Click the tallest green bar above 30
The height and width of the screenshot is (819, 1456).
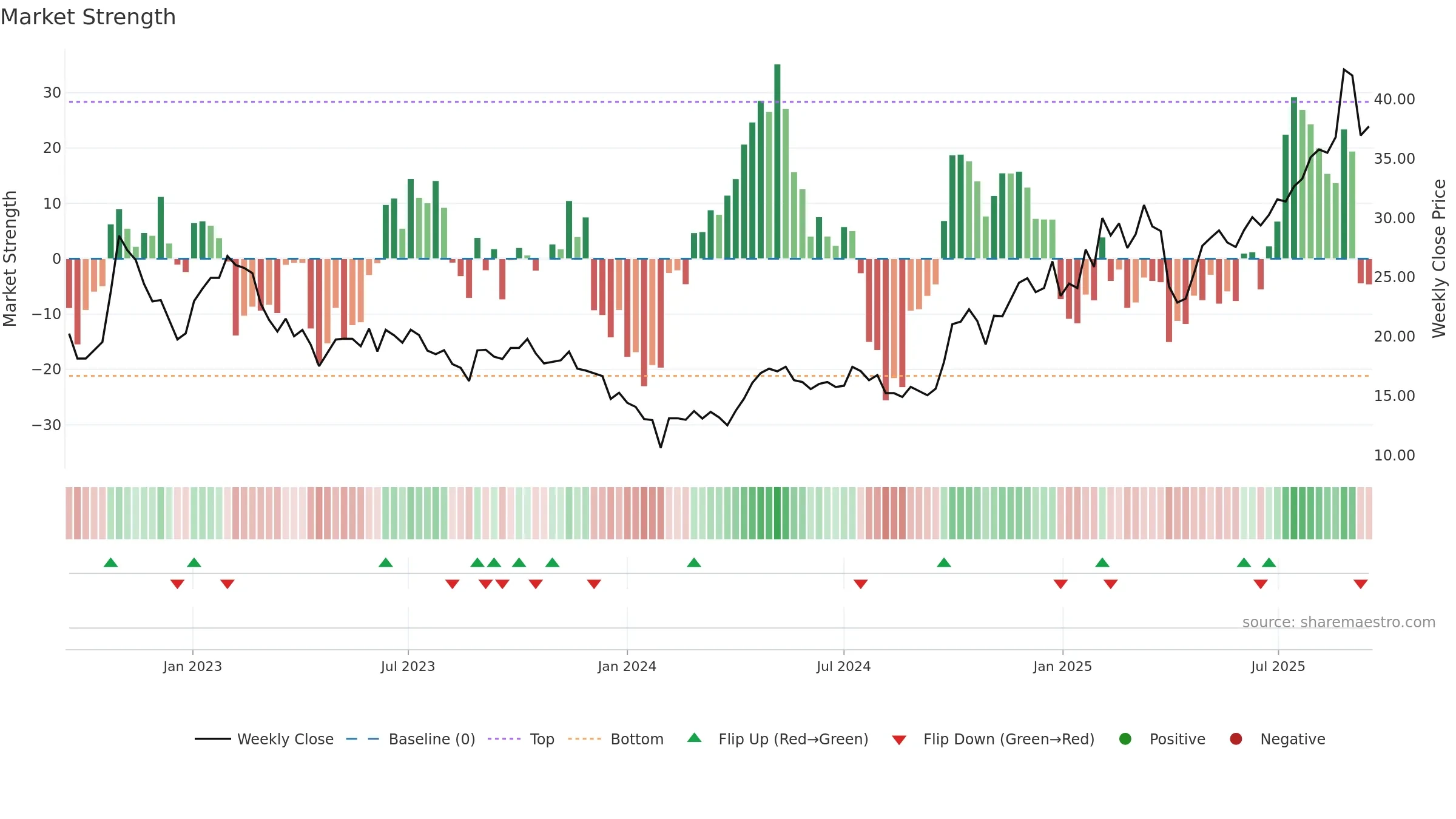pos(777,161)
